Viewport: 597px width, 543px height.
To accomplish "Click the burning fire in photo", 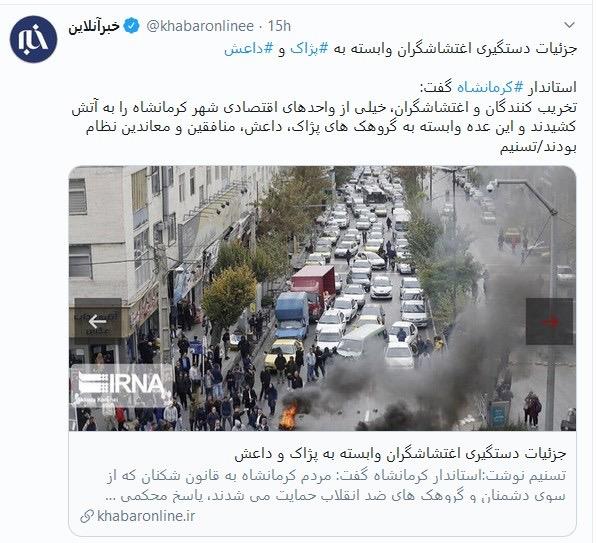I will pos(288,416).
